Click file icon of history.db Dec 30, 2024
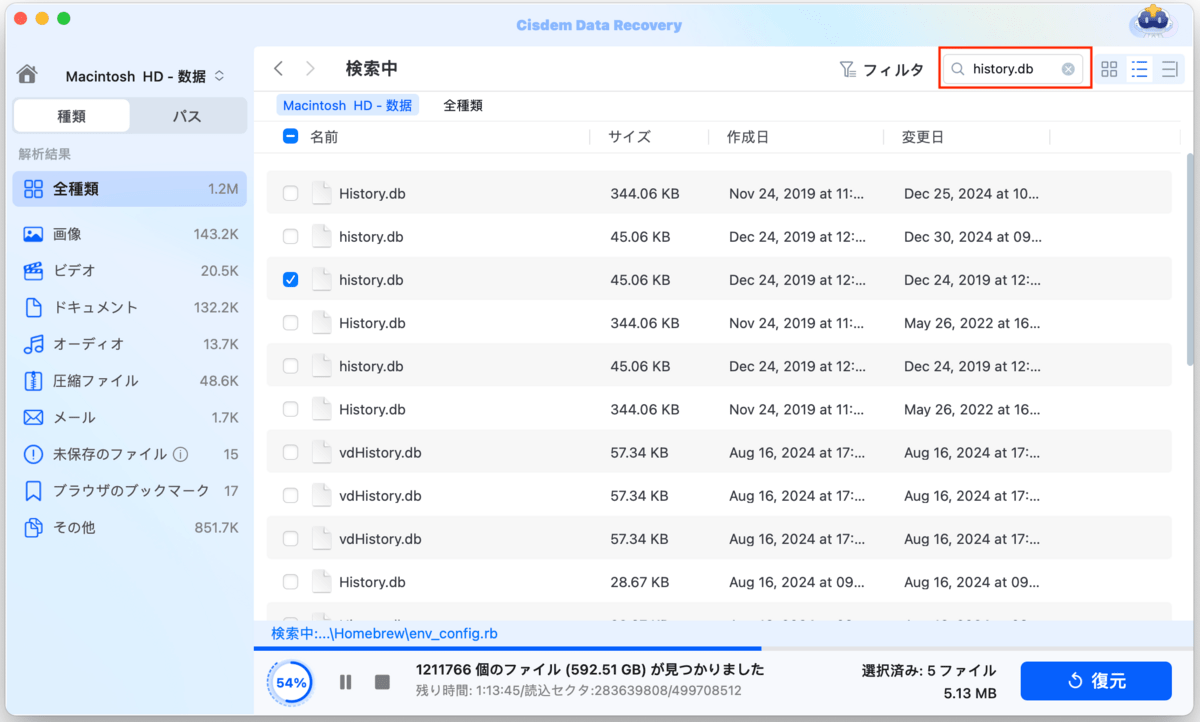 pos(321,237)
